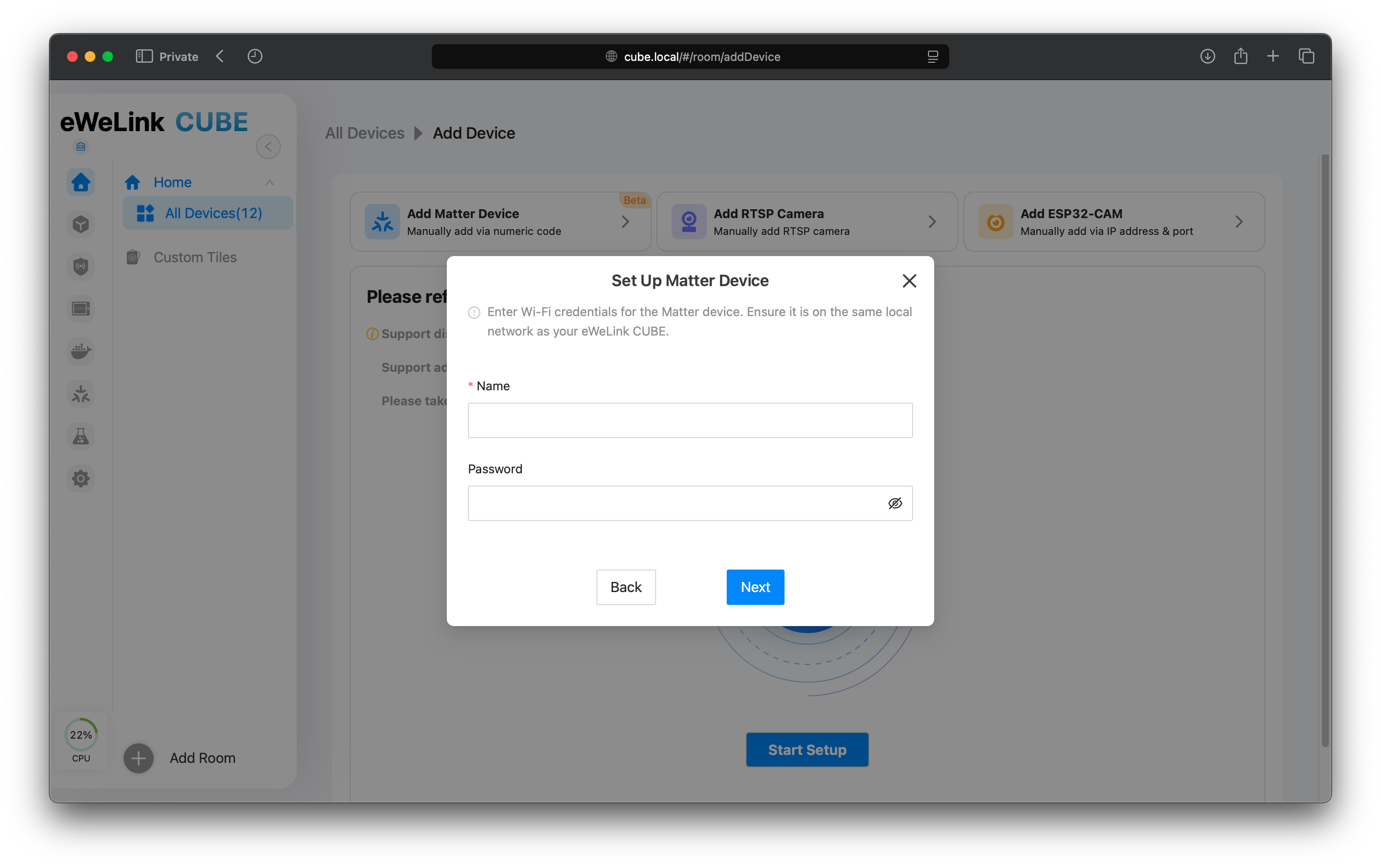Click the Back button in dialog
The image size is (1381, 868).
coord(626,587)
